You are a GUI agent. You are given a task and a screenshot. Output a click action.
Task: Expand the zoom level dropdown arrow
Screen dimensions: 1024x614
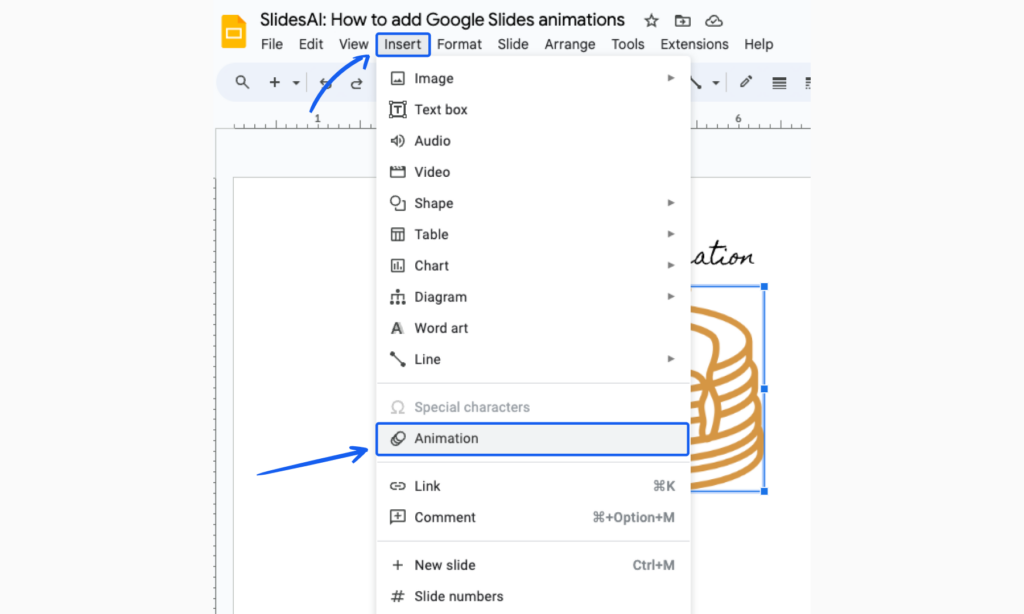coord(296,82)
